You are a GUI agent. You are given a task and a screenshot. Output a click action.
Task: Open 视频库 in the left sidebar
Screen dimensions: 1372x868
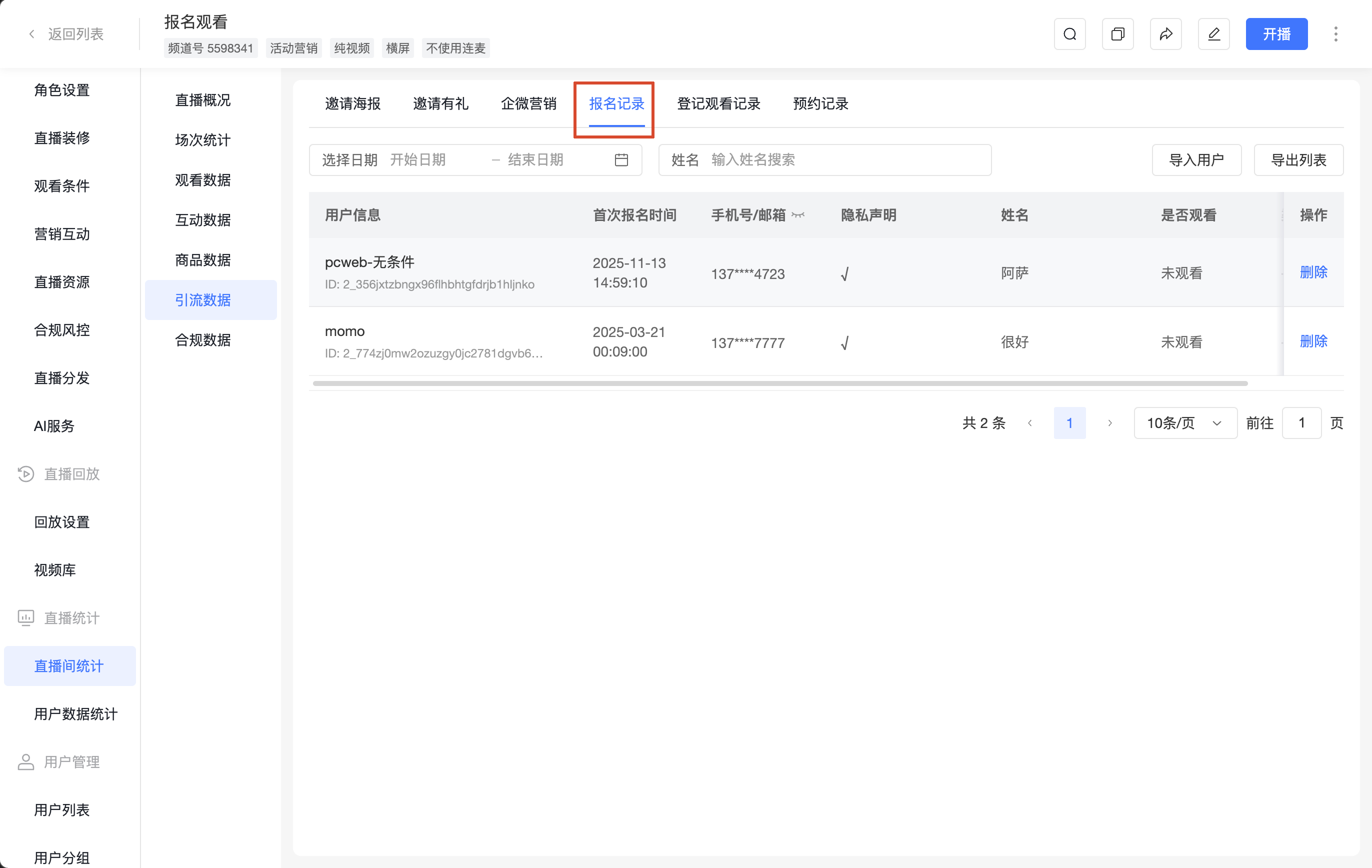click(54, 570)
